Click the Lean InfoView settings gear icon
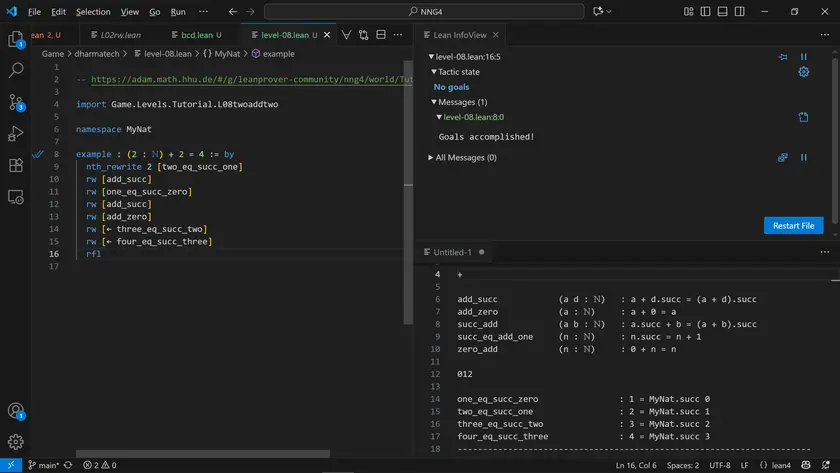Screen dimensions: 840x473 click(x=803, y=72)
